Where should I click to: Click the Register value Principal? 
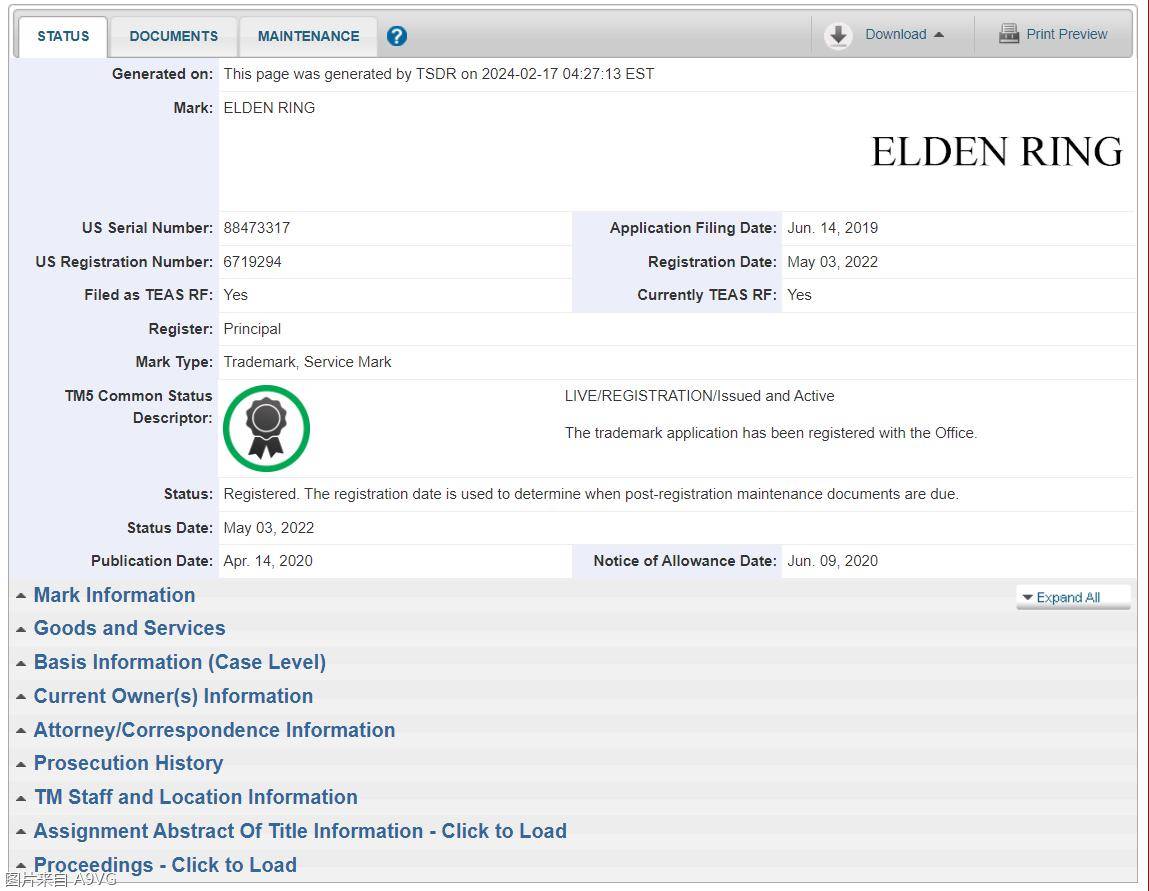click(x=252, y=329)
